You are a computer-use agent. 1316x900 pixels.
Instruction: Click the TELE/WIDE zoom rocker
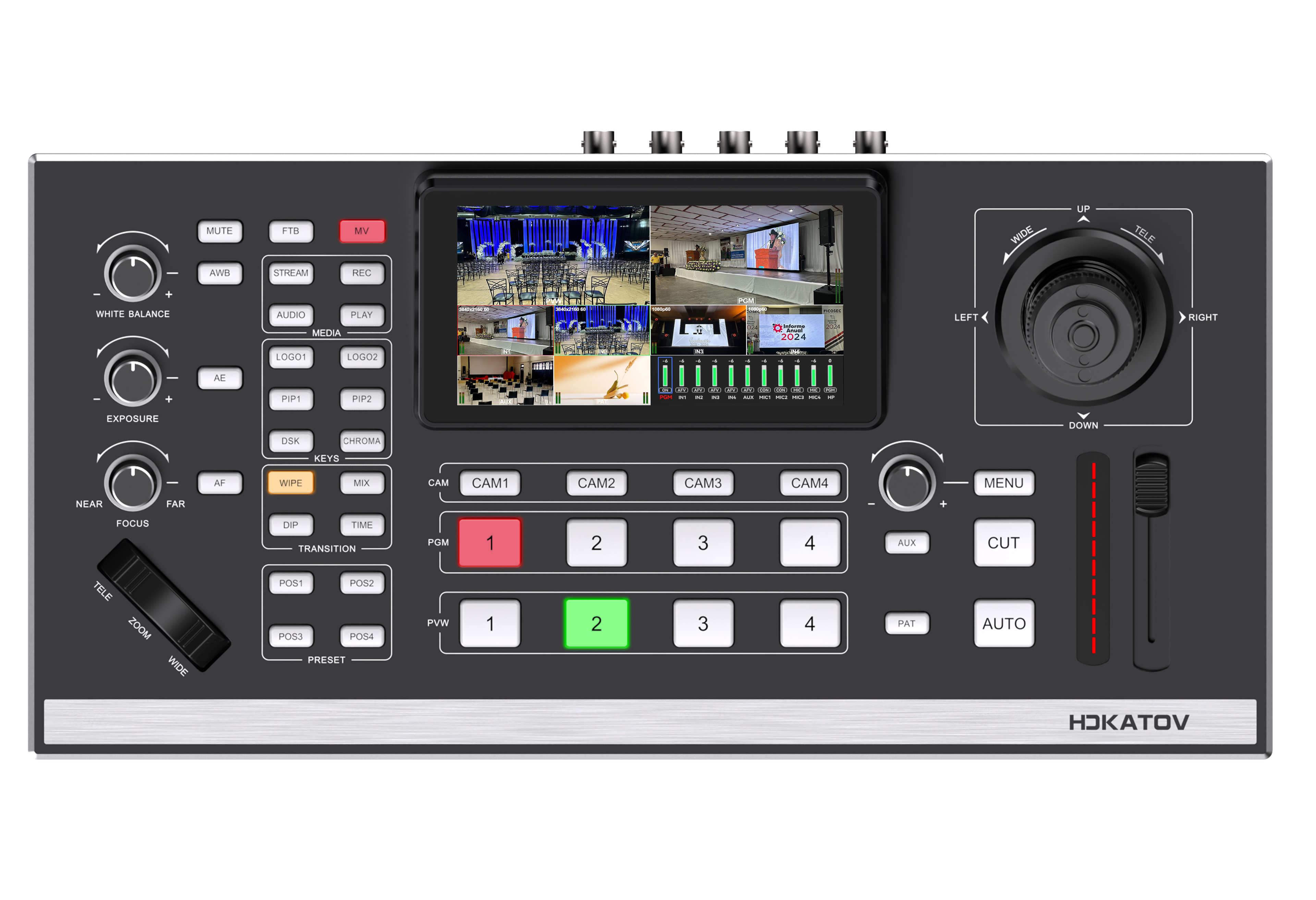tap(164, 605)
